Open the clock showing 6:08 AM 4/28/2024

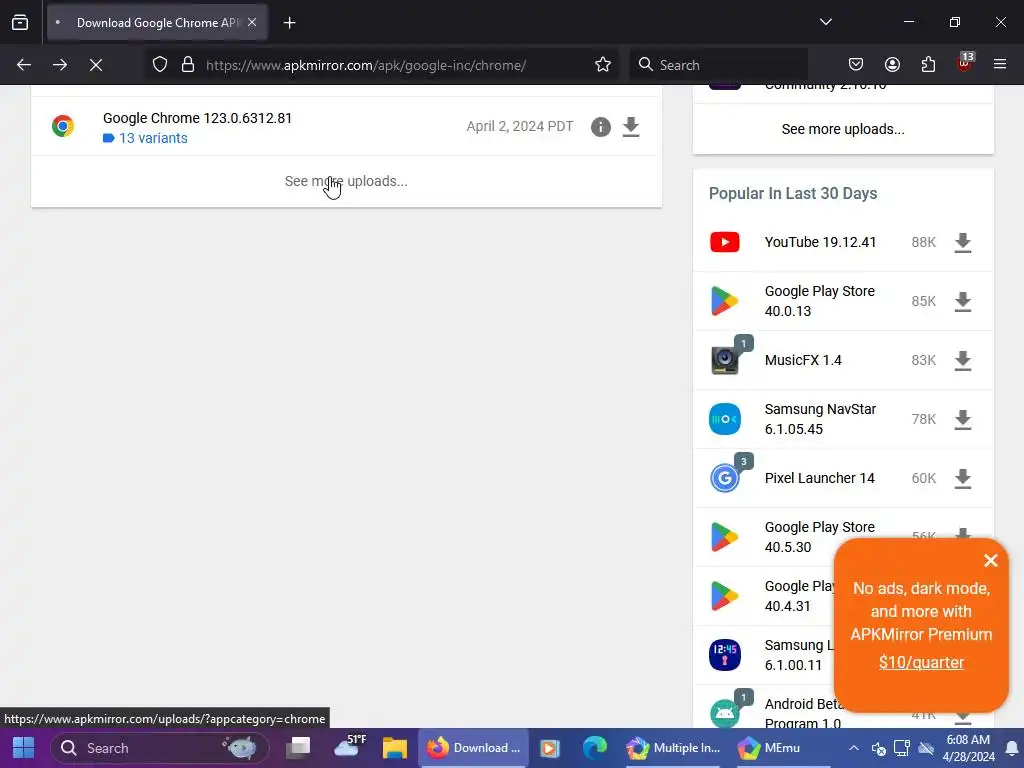tap(968, 748)
